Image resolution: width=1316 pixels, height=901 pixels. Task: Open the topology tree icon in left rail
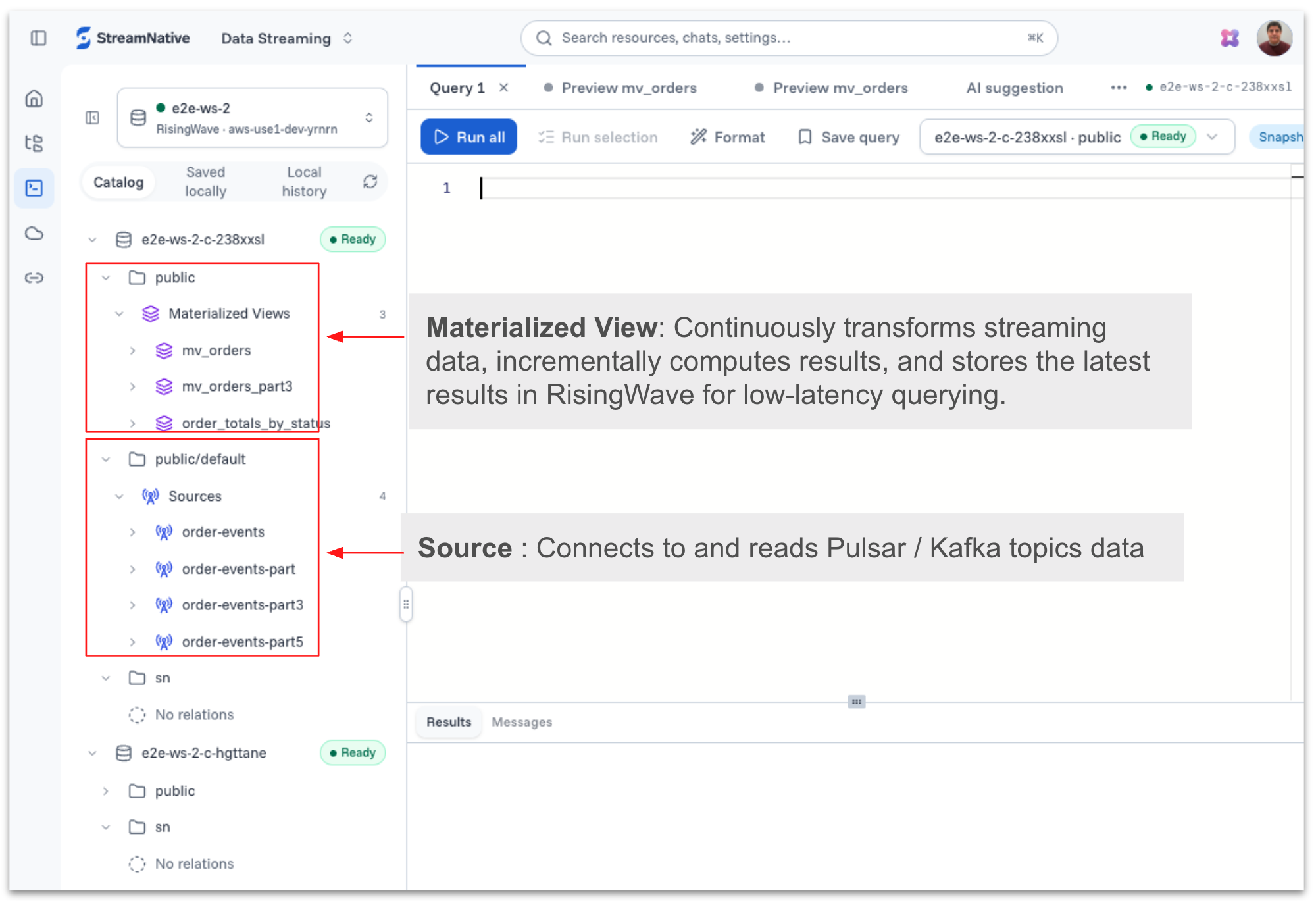34,143
